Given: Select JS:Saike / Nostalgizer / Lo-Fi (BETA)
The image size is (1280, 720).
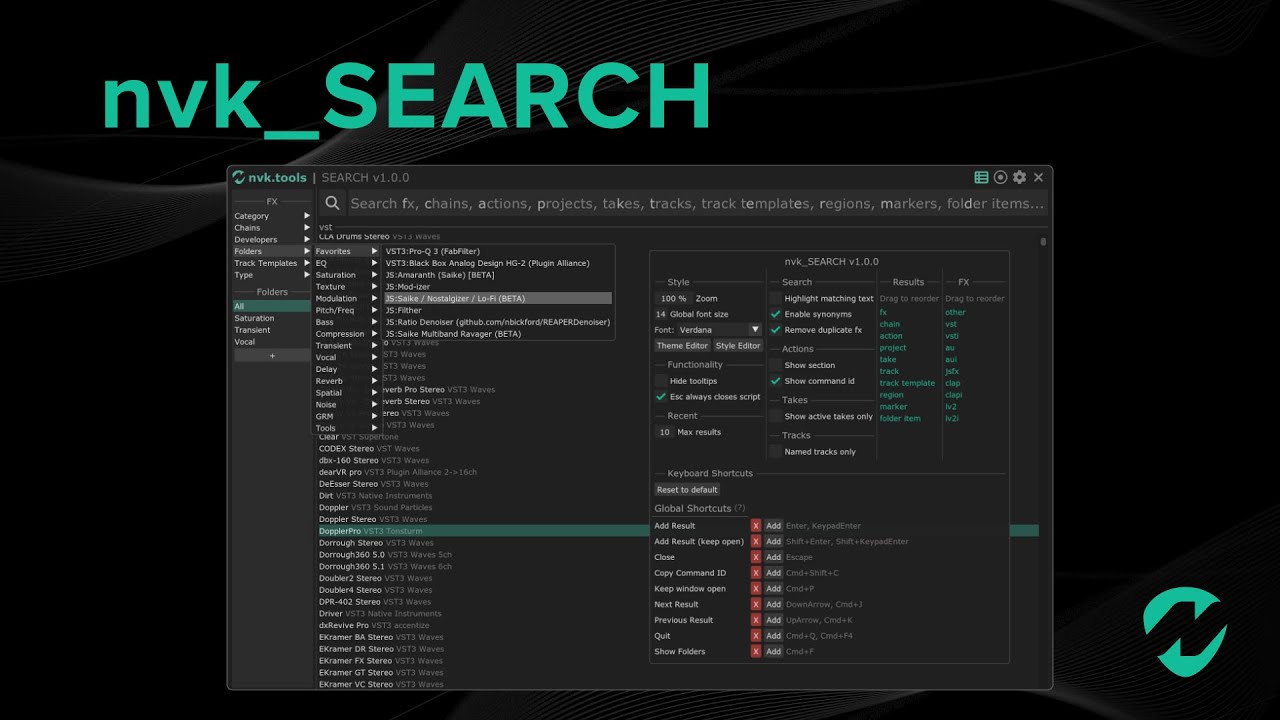Looking at the screenshot, I should 497,298.
